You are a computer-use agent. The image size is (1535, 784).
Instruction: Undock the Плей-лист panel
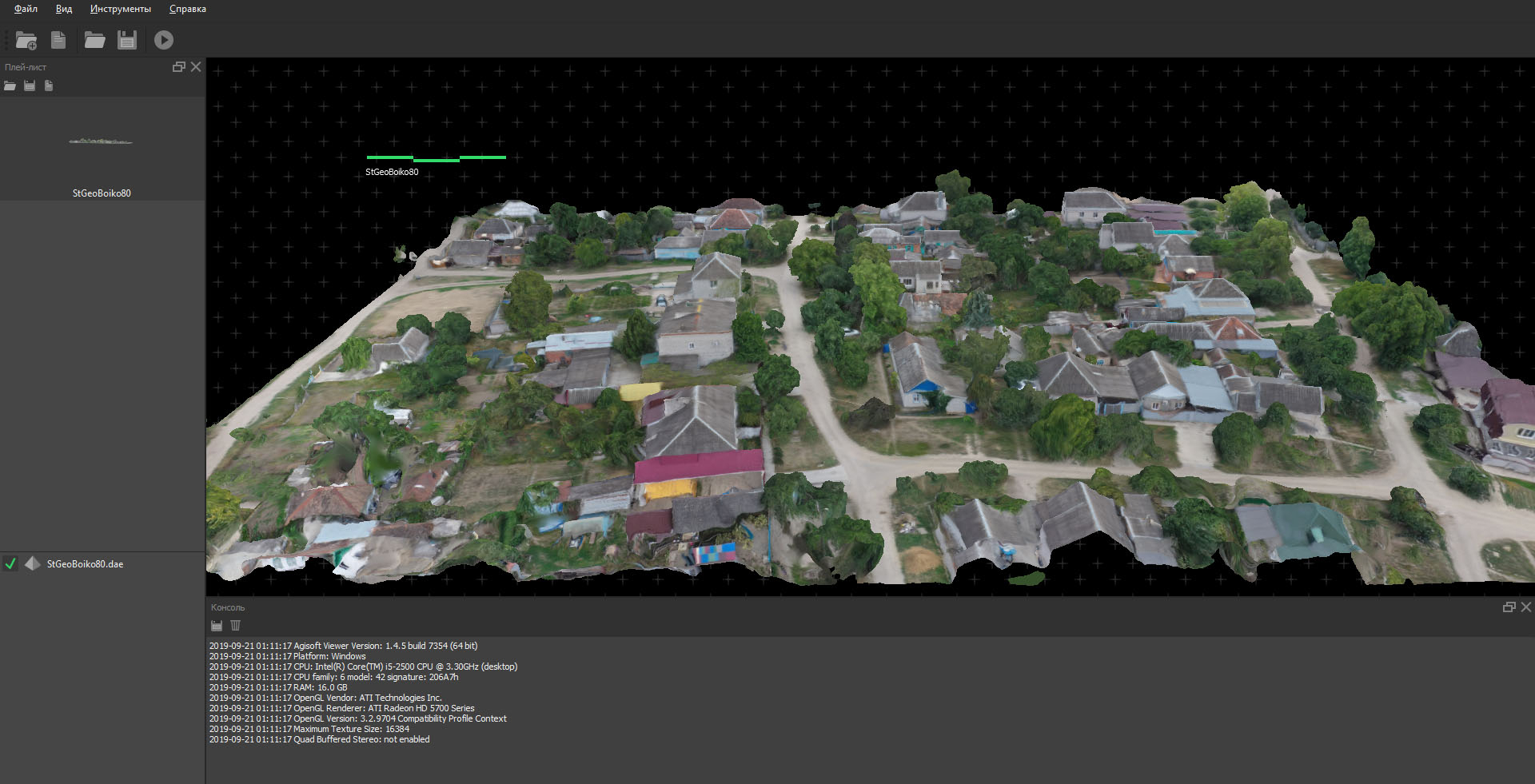tap(179, 67)
